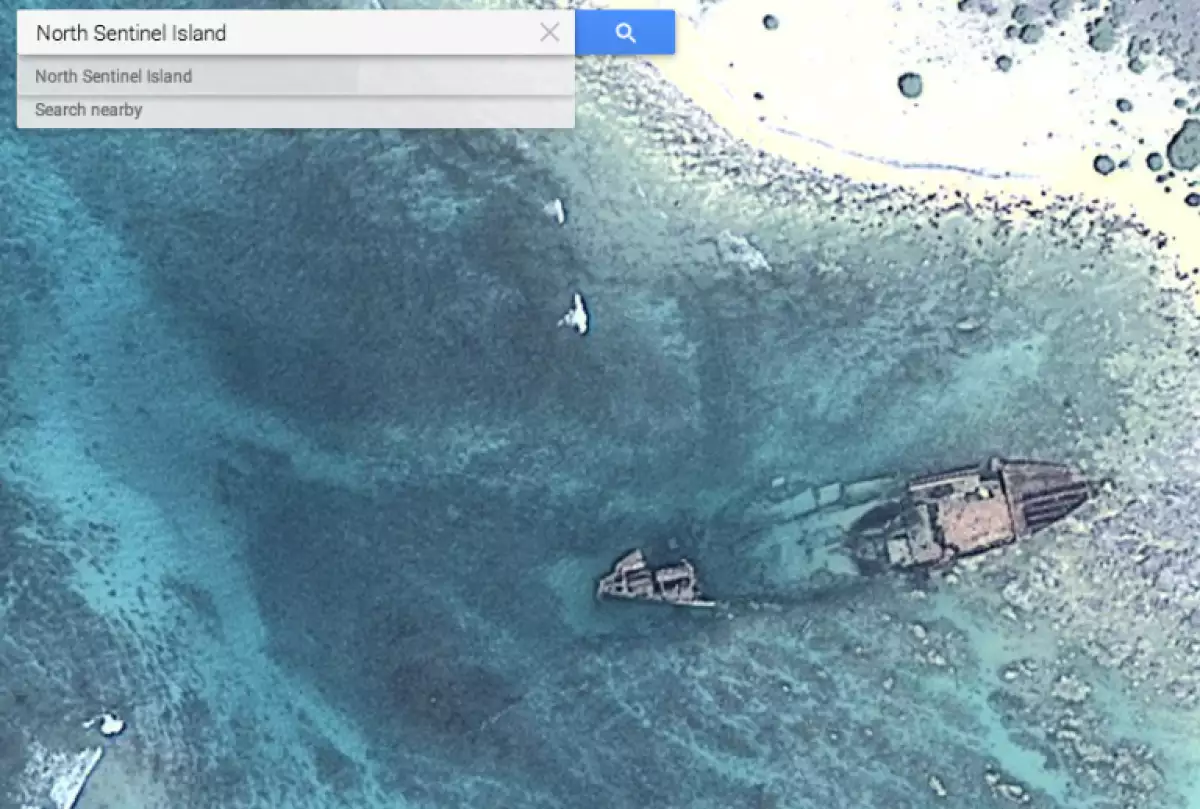Click the large rusted shipwreck deck
The height and width of the screenshot is (809, 1200).
pyautogui.click(x=960, y=512)
